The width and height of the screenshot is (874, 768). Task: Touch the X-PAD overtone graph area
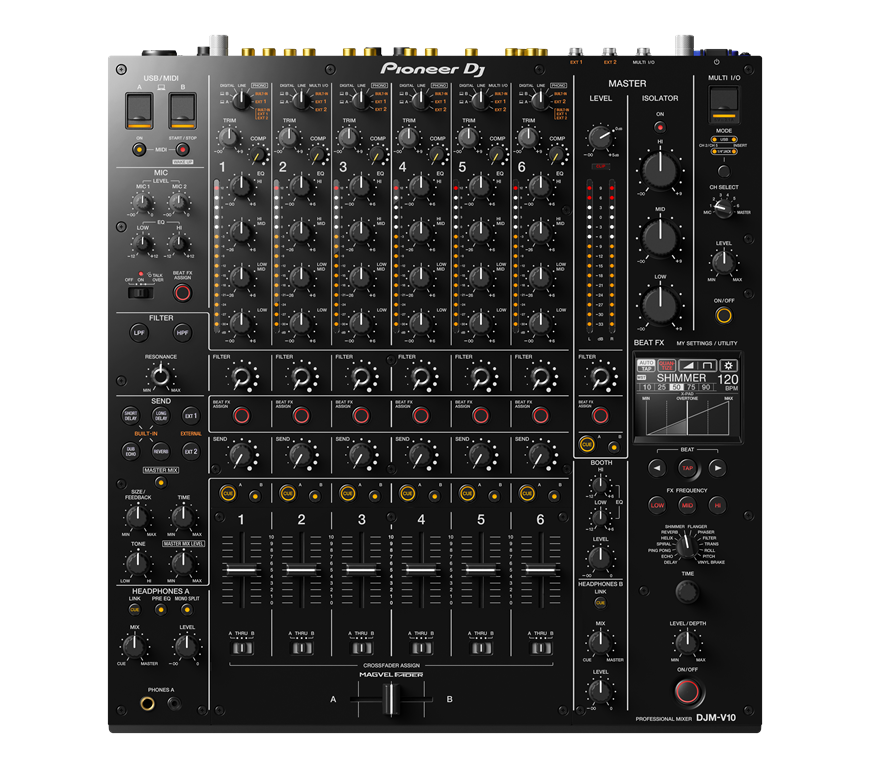(x=687, y=417)
